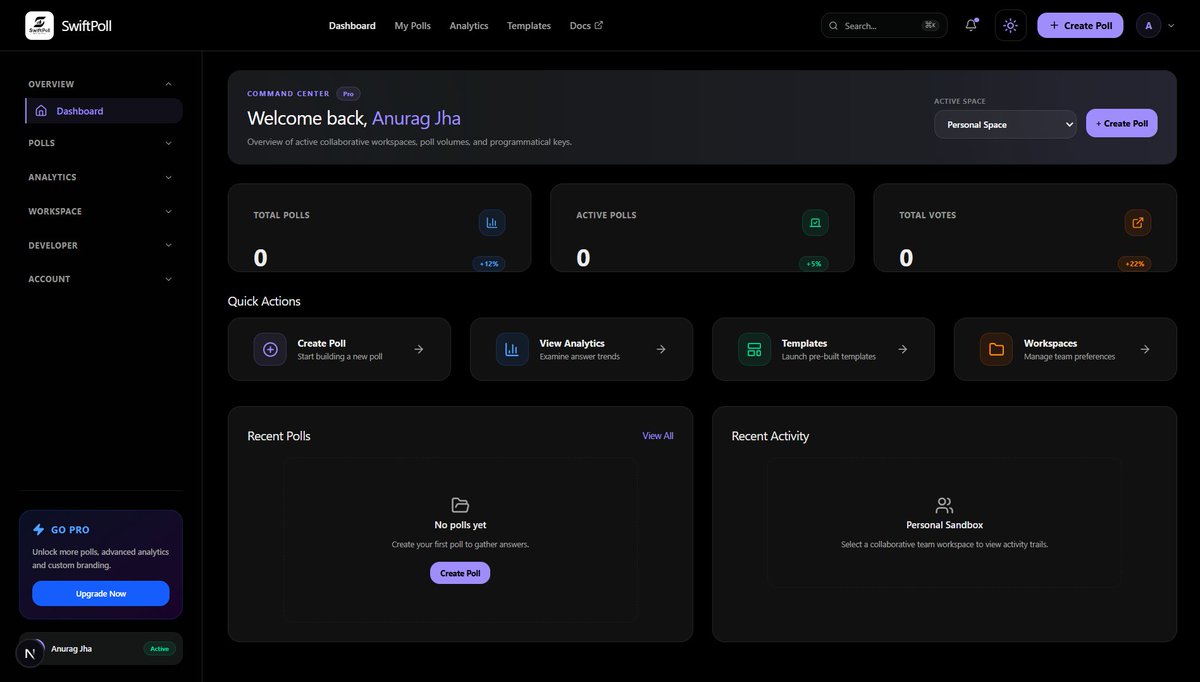Click the Total Votes external-link icon
Viewport: 1200px width, 682px height.
1138,223
